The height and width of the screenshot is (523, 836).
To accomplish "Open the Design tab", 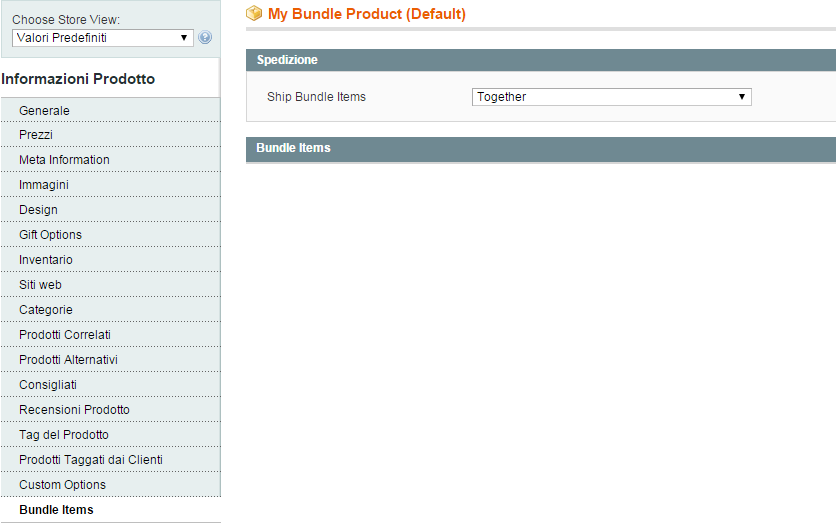I will (x=38, y=210).
